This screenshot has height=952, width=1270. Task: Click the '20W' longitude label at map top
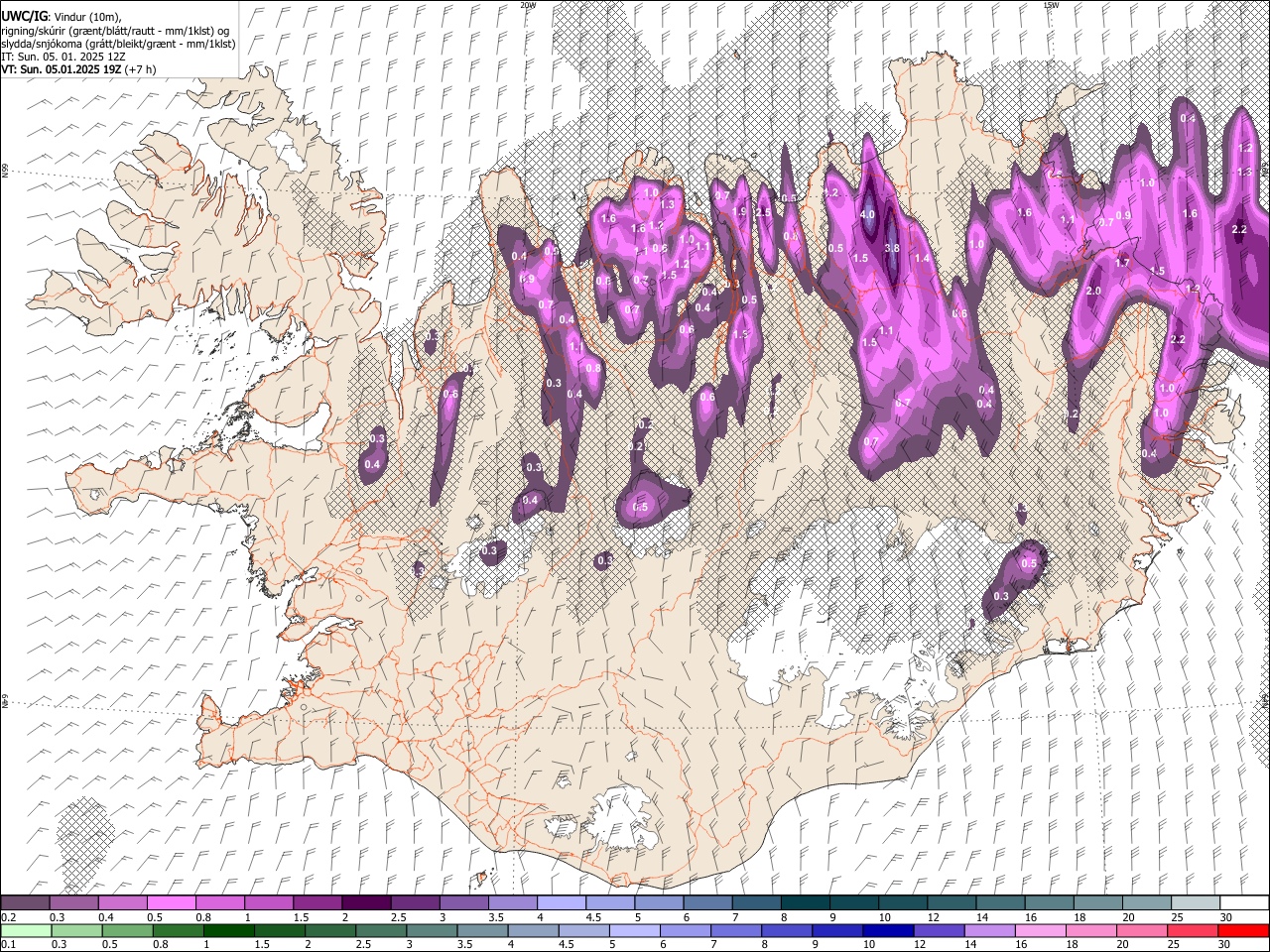tap(528, 5)
